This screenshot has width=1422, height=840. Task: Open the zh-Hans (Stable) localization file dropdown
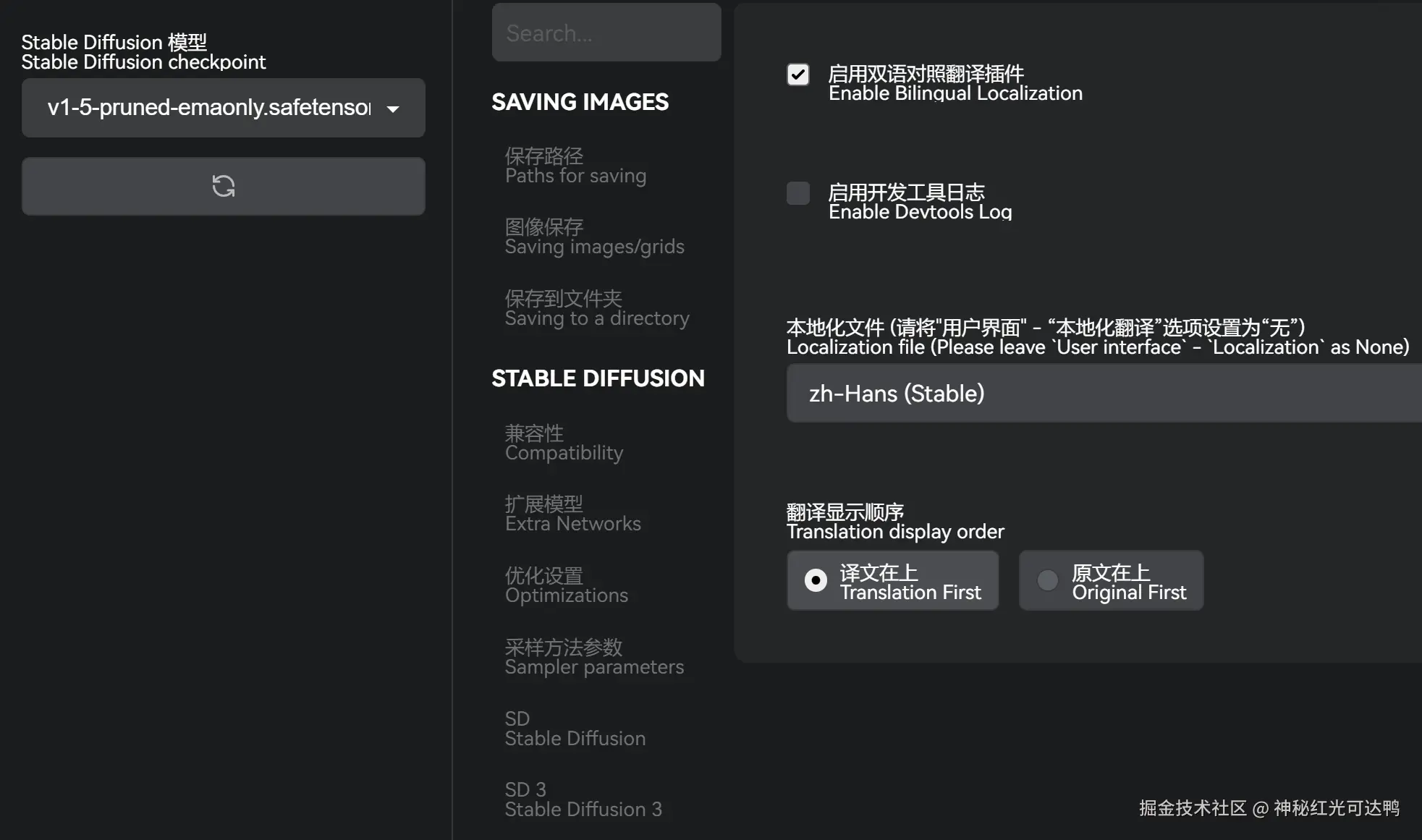click(1104, 394)
